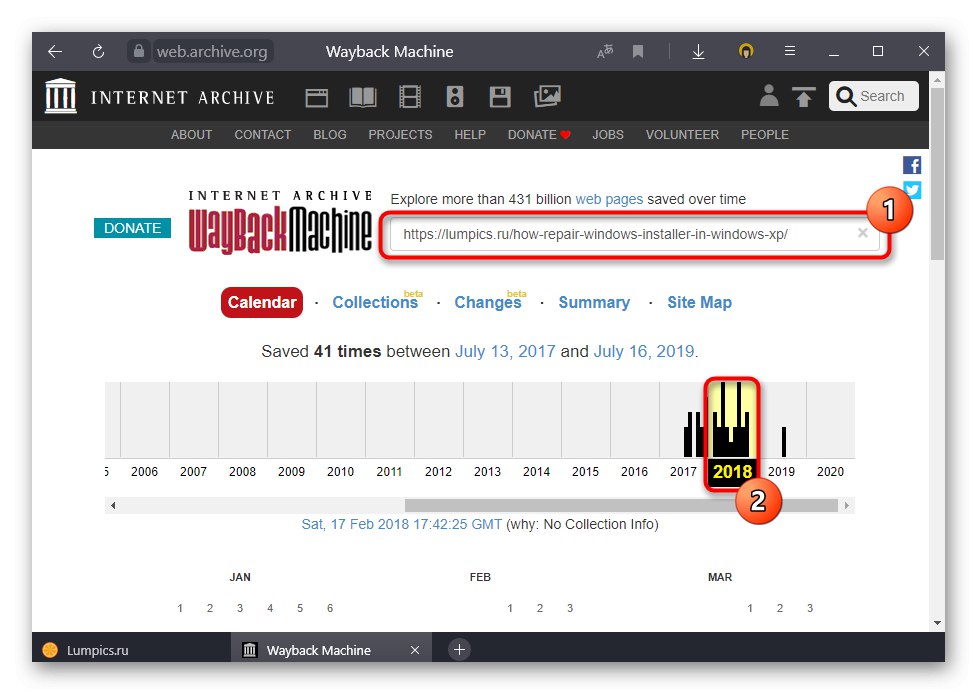The width and height of the screenshot is (977, 694).
Task: Open the Software floppy disk icon
Action: tap(500, 97)
